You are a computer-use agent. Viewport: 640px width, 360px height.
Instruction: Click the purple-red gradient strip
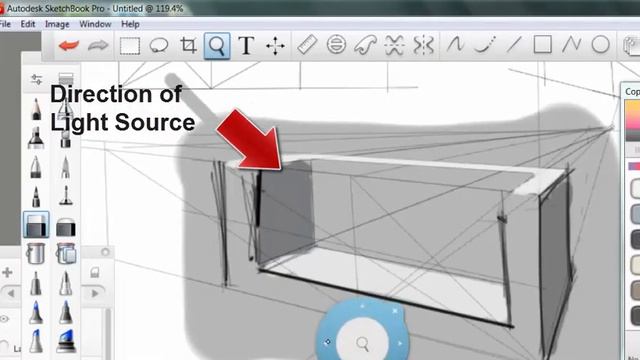click(x=634, y=166)
